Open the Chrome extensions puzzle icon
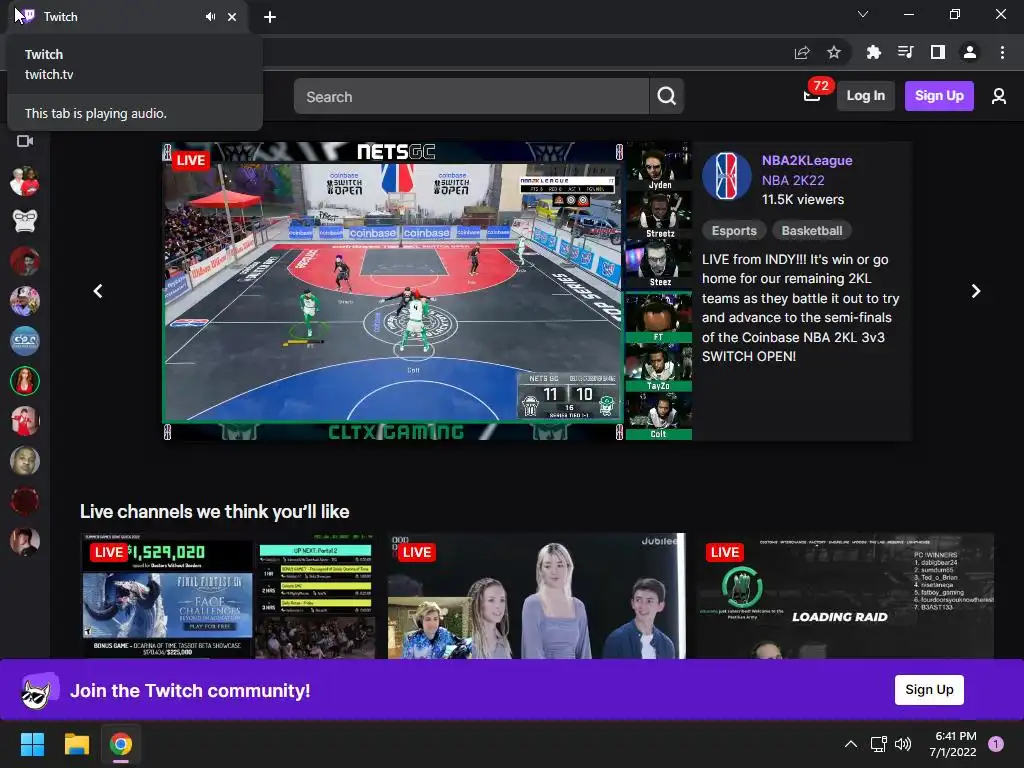Image resolution: width=1024 pixels, height=768 pixels. coord(873,52)
